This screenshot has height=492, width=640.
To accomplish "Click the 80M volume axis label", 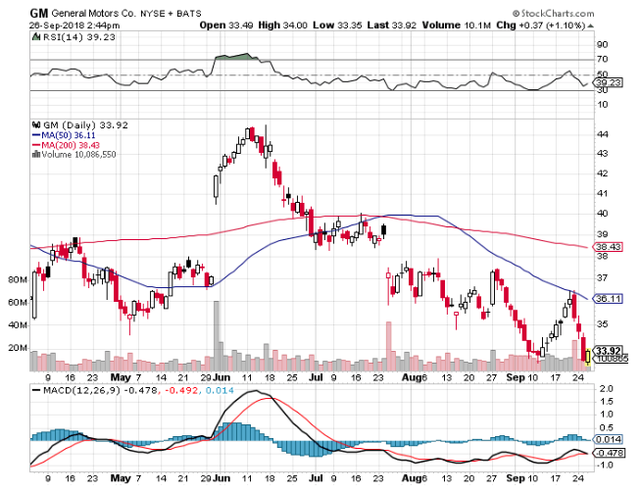I will pyautogui.click(x=18, y=280).
